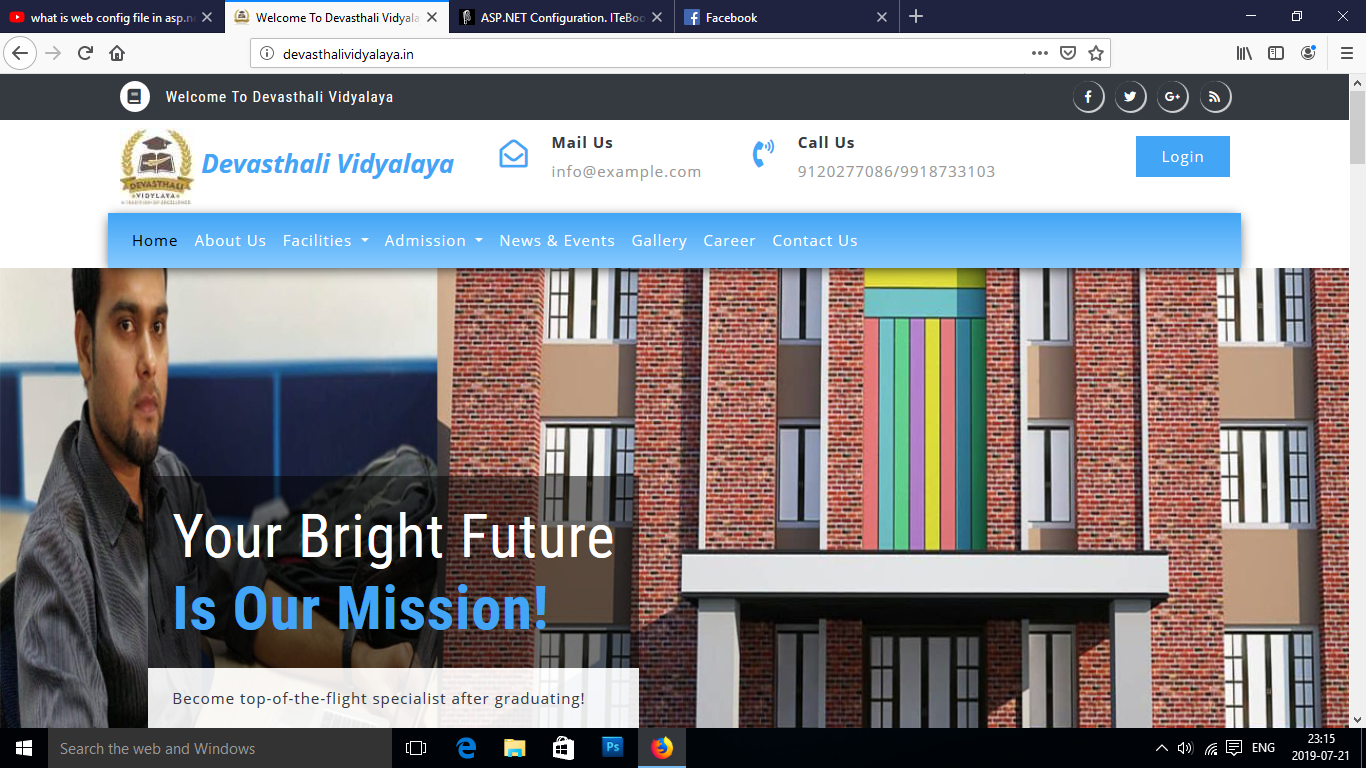
Task: Click the phone Call Us icon
Action: (763, 154)
